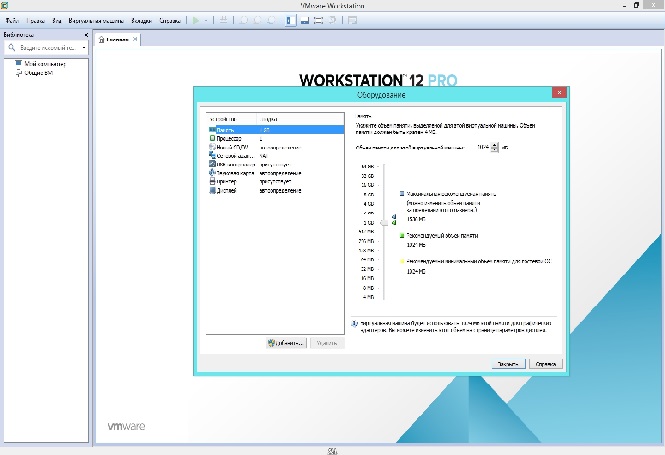The height and width of the screenshot is (455, 665).
Task: Open the Файл menu
Action: (x=12, y=20)
